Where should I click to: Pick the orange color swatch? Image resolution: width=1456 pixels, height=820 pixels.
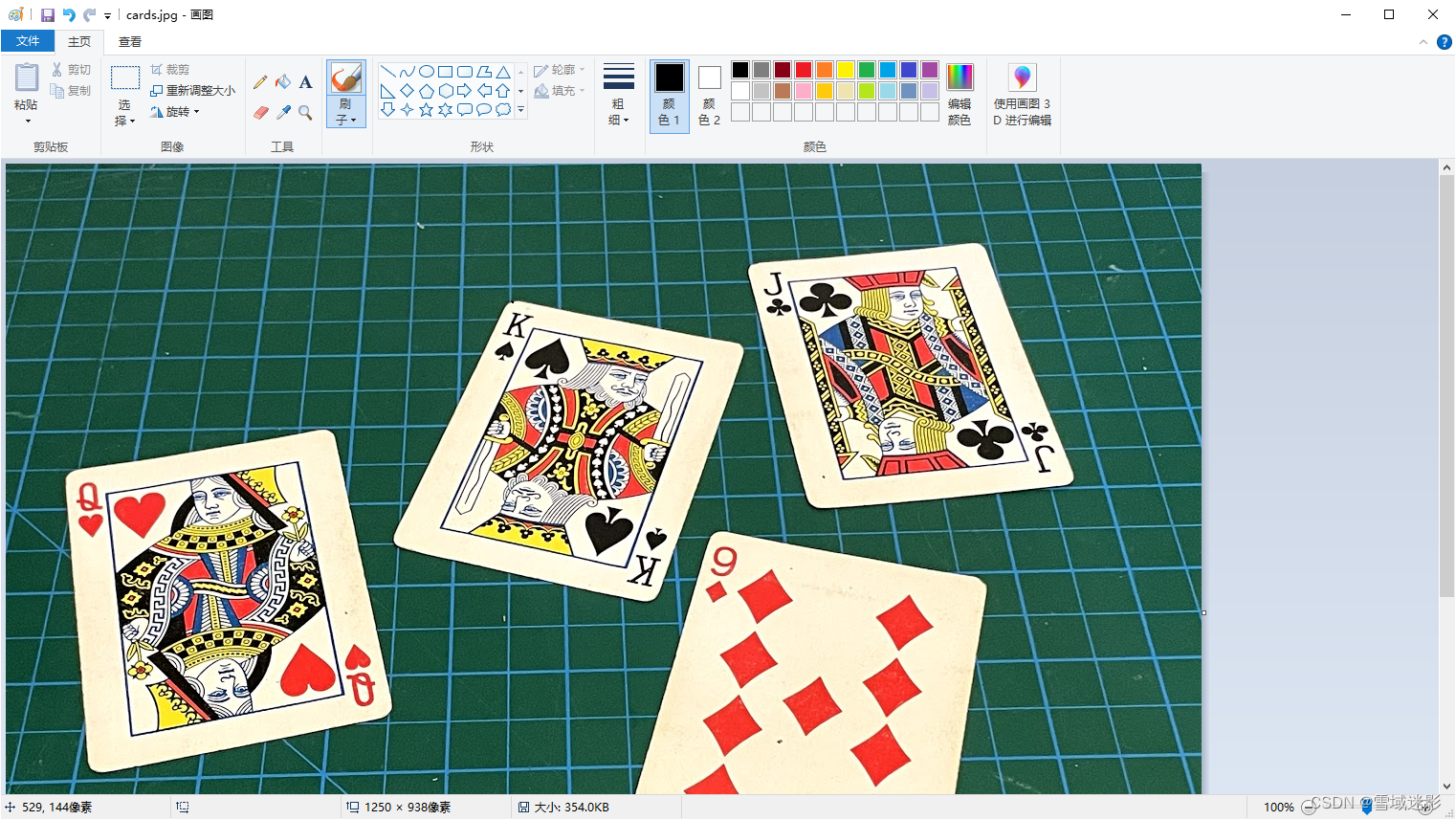click(x=825, y=70)
